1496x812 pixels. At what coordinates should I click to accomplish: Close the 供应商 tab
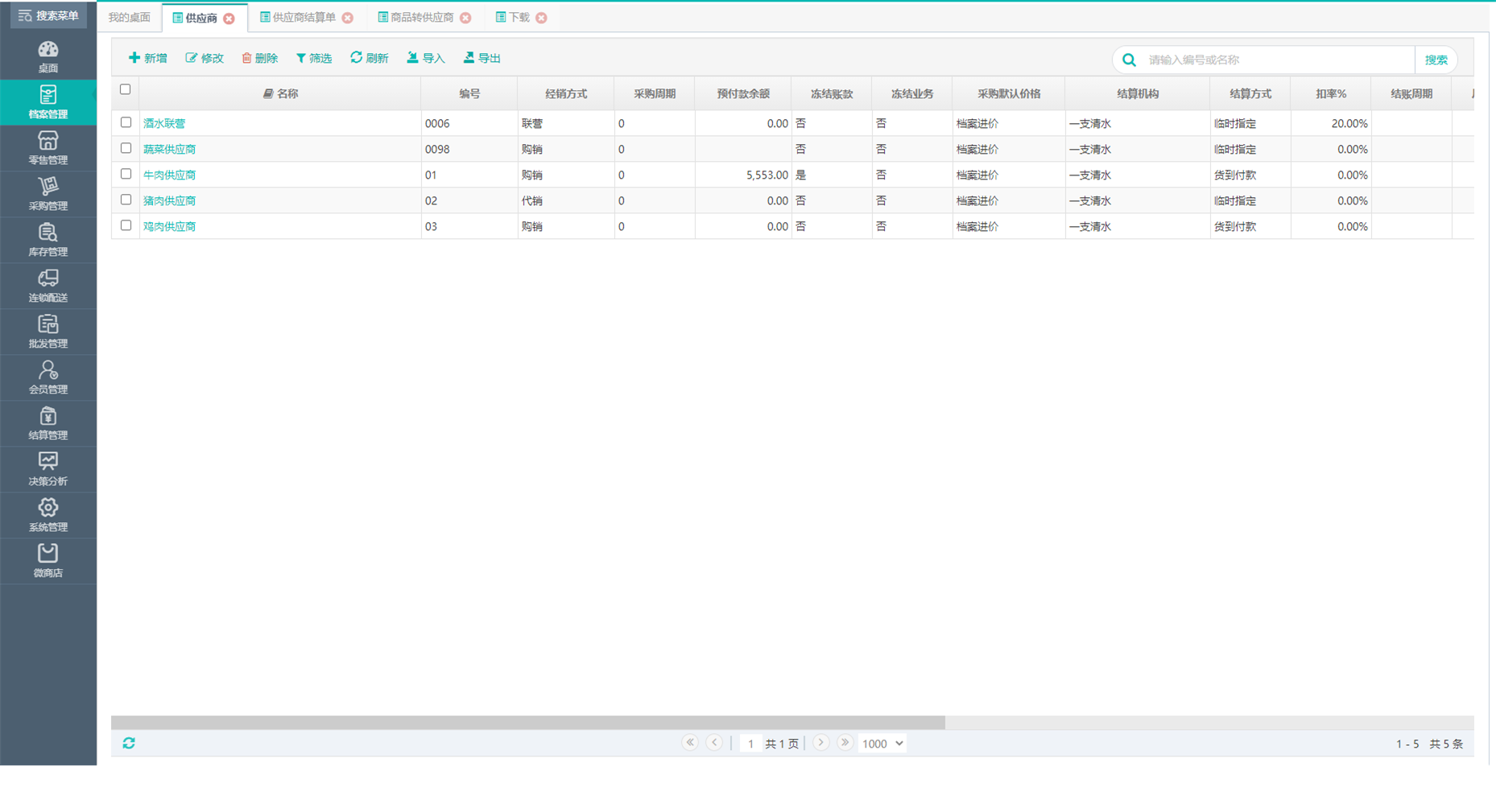click(x=229, y=18)
